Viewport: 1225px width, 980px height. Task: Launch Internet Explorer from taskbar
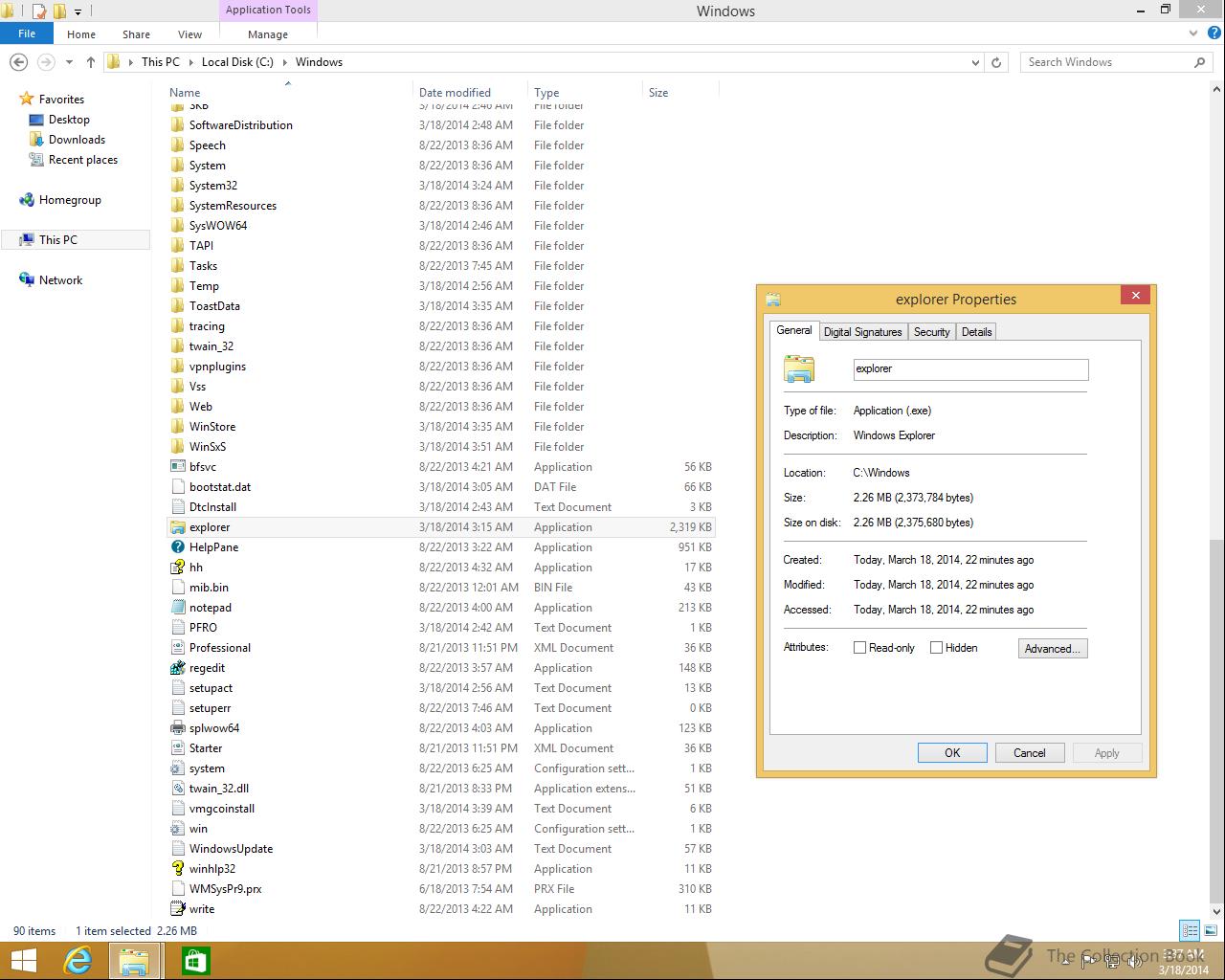tap(78, 961)
